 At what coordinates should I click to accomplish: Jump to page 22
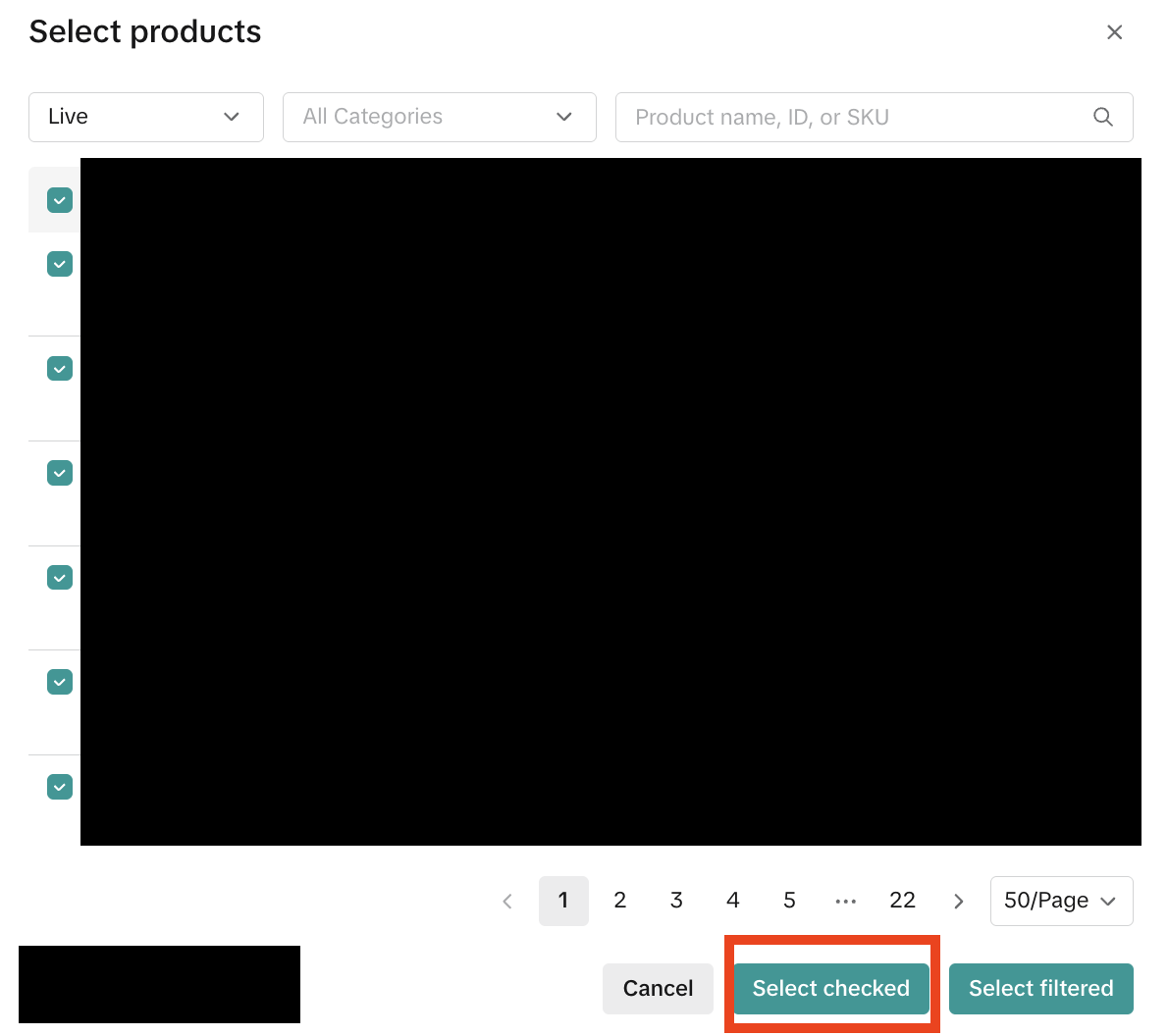click(x=902, y=901)
